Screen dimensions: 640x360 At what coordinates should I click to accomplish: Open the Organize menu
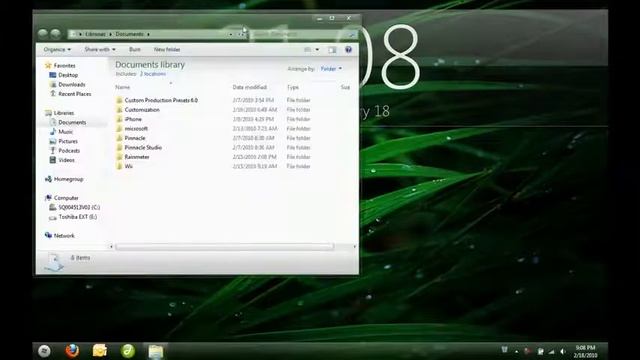coord(57,49)
